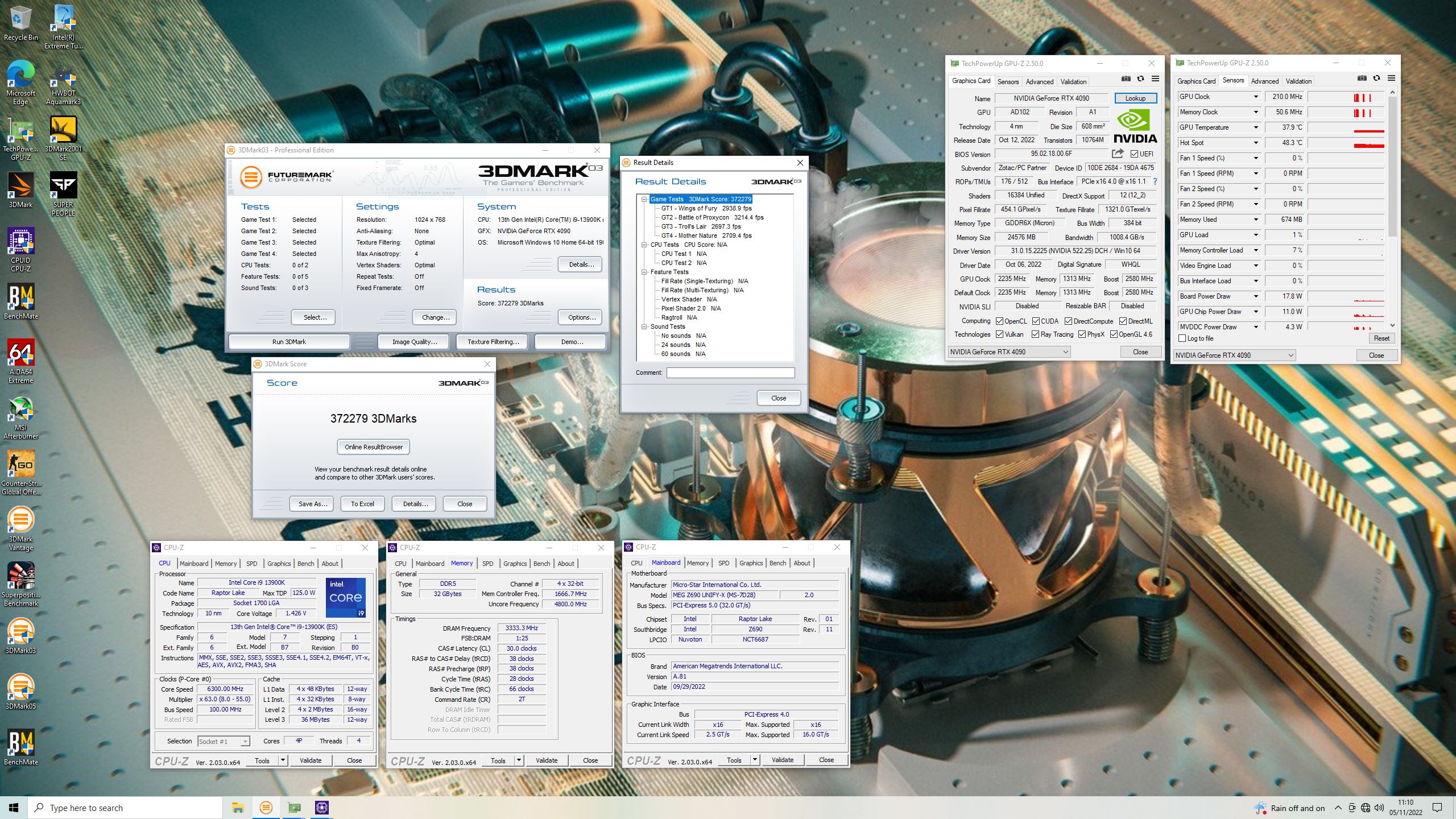
Task: Switch to Advanced tab in GPU-Z Graphics Card window
Action: [x=1040, y=82]
